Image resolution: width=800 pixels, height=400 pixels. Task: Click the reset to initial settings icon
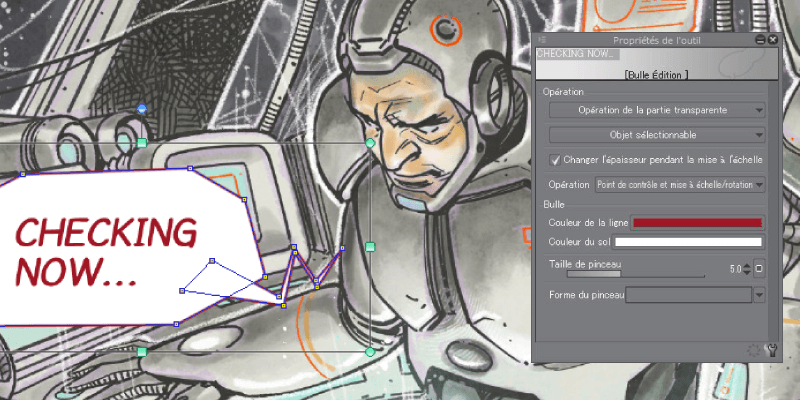pyautogui.click(x=754, y=350)
